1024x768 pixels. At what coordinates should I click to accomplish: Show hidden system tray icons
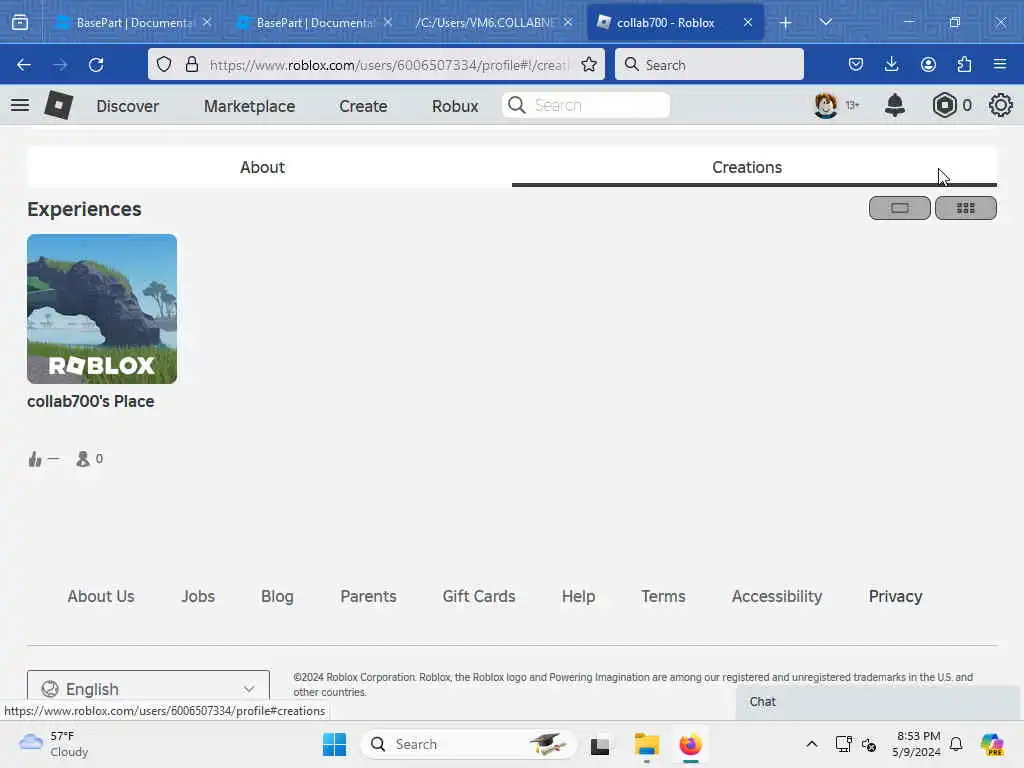[x=811, y=744]
